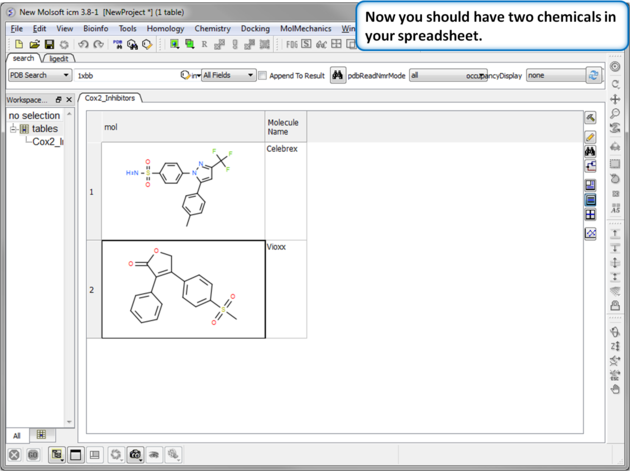Viewport: 630px width, 471px height.
Task: Click the Molecule Name column header
Action: [x=284, y=127]
